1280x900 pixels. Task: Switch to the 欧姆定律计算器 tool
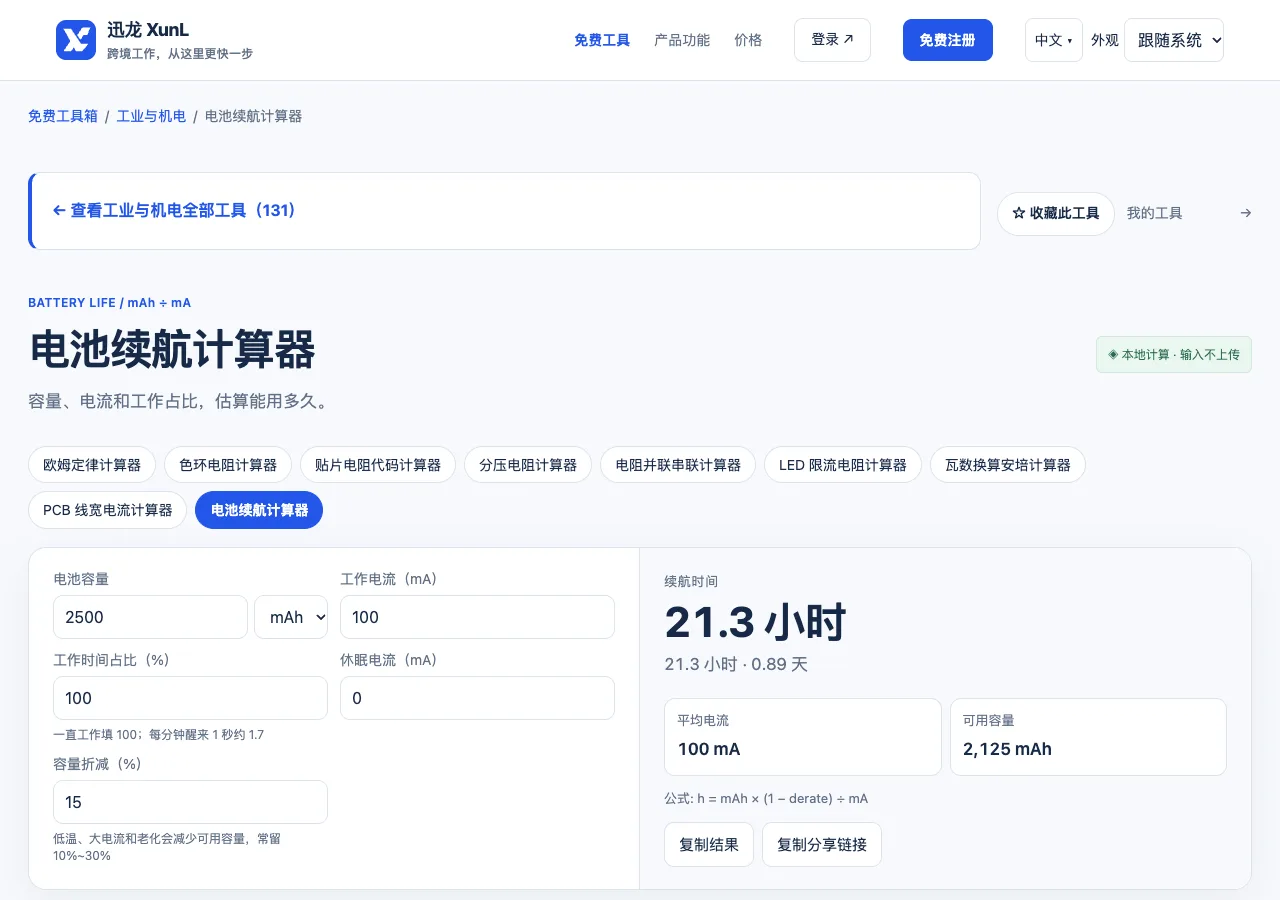point(92,465)
